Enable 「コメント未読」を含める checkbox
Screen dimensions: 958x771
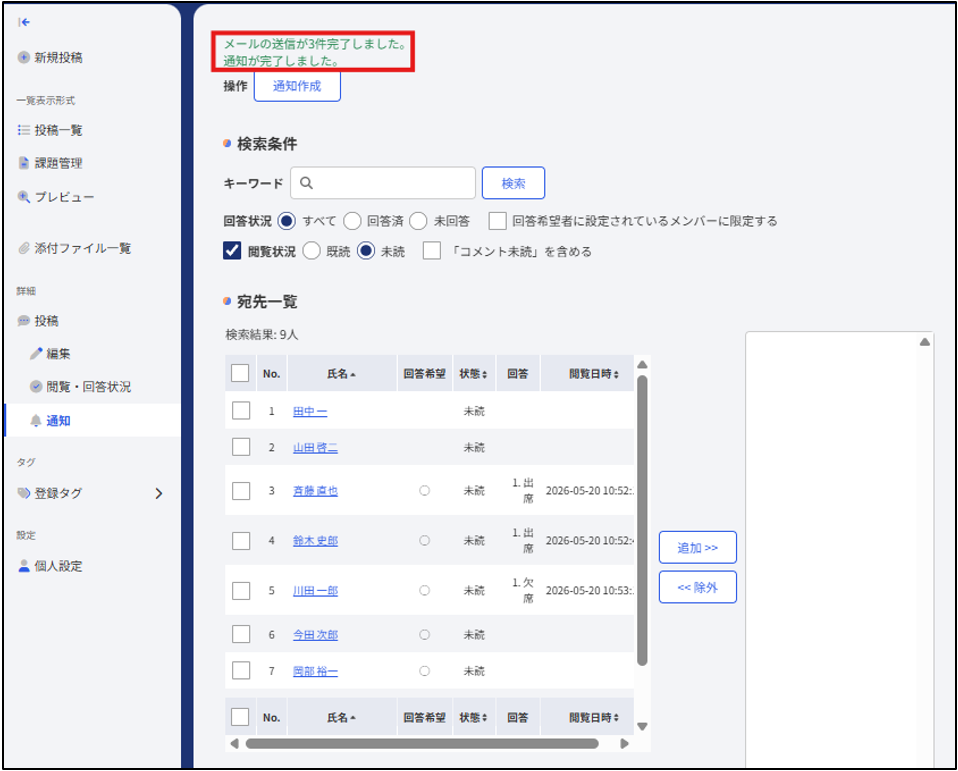click(432, 250)
